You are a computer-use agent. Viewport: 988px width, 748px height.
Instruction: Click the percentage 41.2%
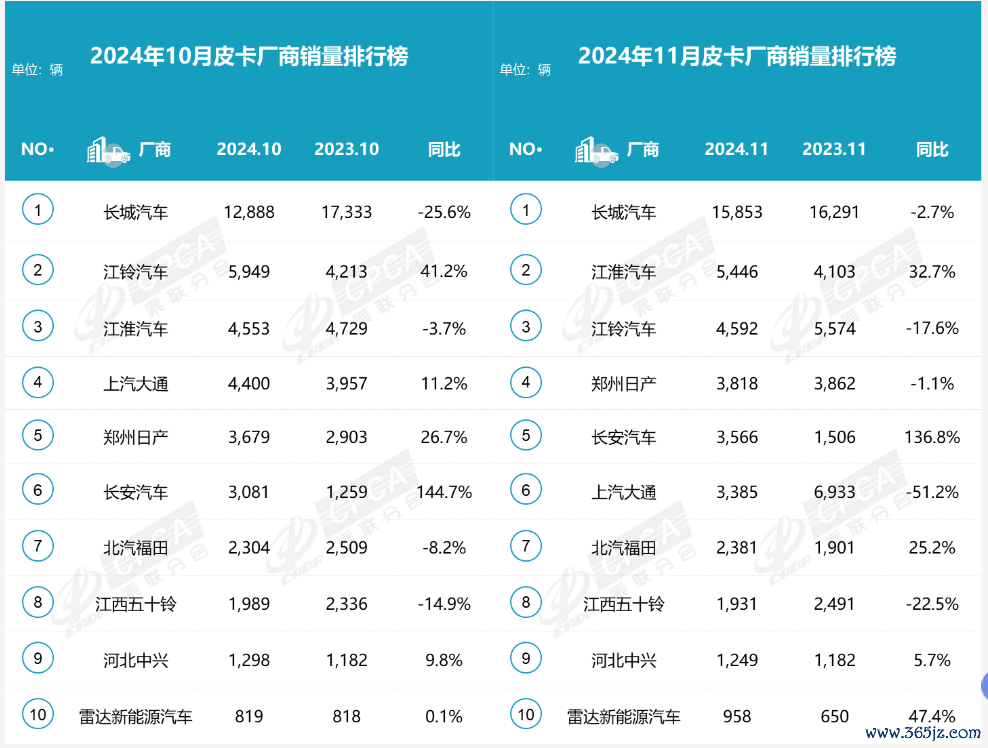click(x=444, y=272)
